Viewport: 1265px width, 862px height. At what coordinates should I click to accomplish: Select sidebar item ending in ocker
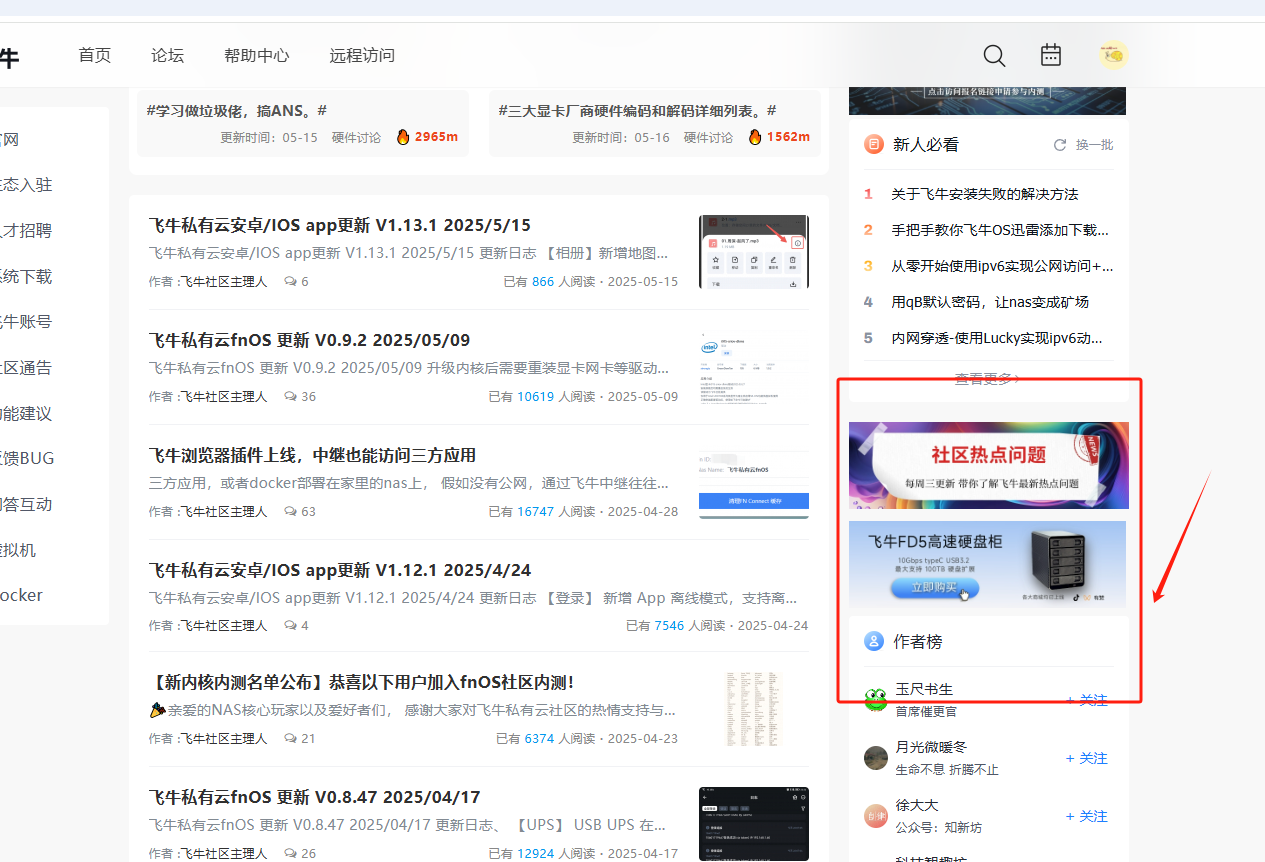click(22, 595)
